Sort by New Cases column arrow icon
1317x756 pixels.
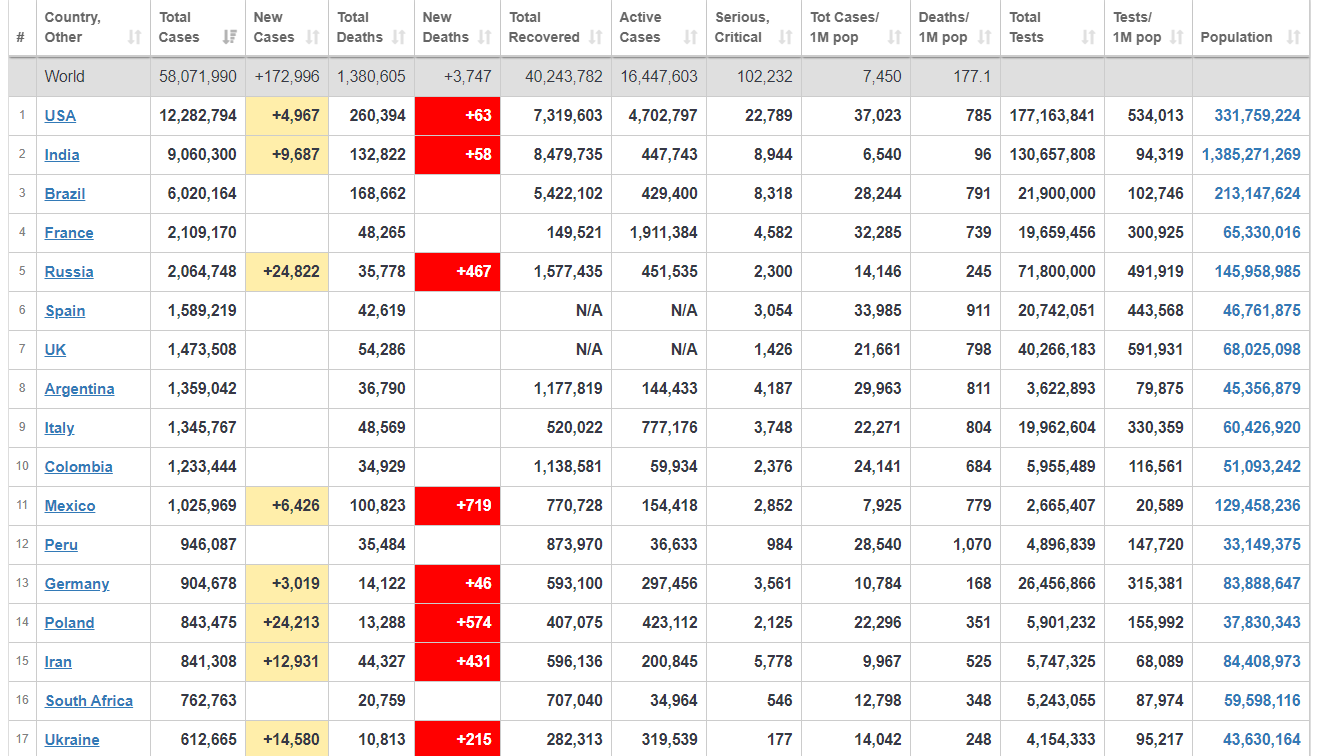click(x=312, y=37)
